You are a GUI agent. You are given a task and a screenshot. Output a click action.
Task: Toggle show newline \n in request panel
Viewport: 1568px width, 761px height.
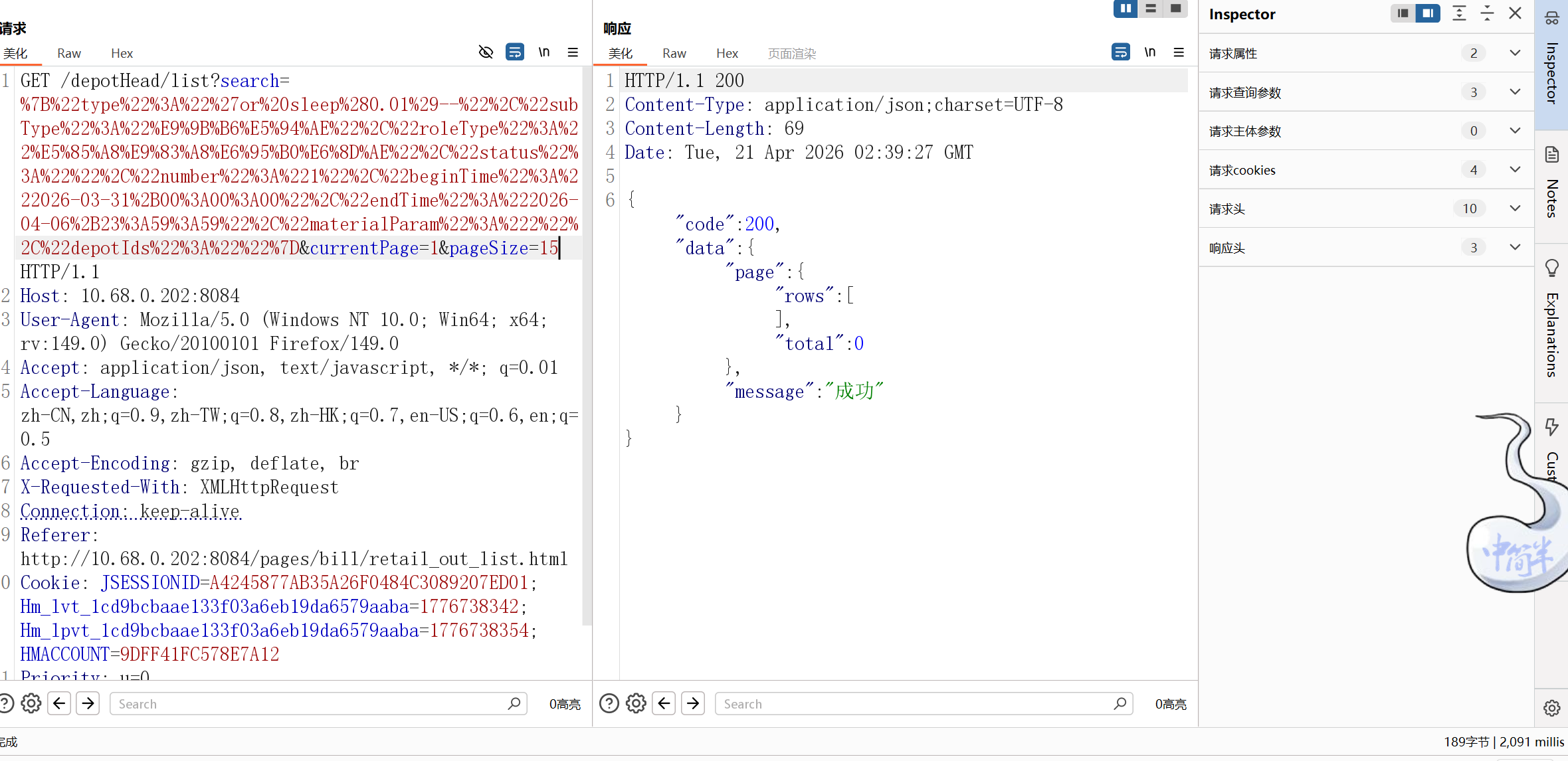544,52
